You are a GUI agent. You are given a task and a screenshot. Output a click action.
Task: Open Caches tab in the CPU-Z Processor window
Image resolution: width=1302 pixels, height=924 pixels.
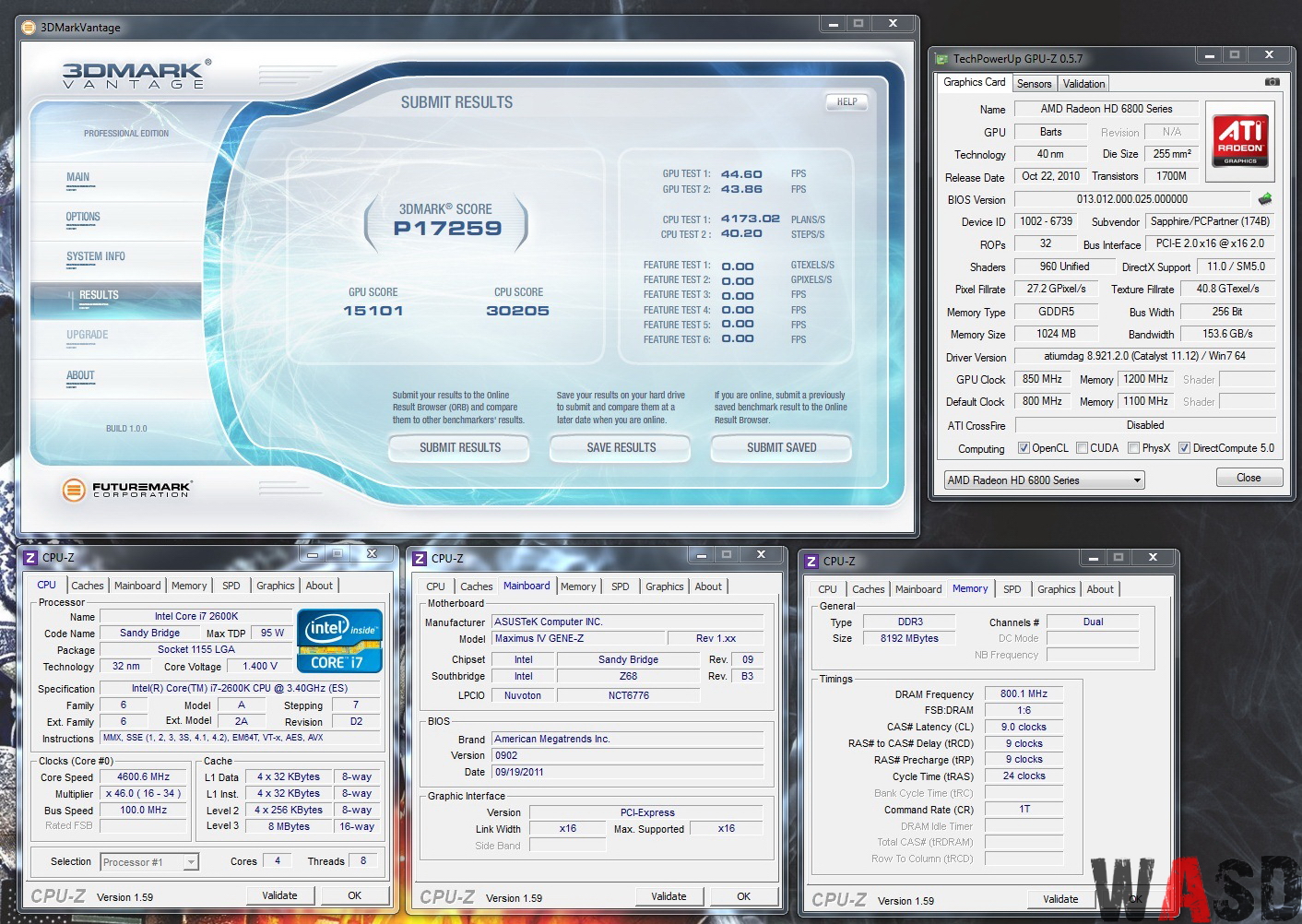(x=88, y=586)
